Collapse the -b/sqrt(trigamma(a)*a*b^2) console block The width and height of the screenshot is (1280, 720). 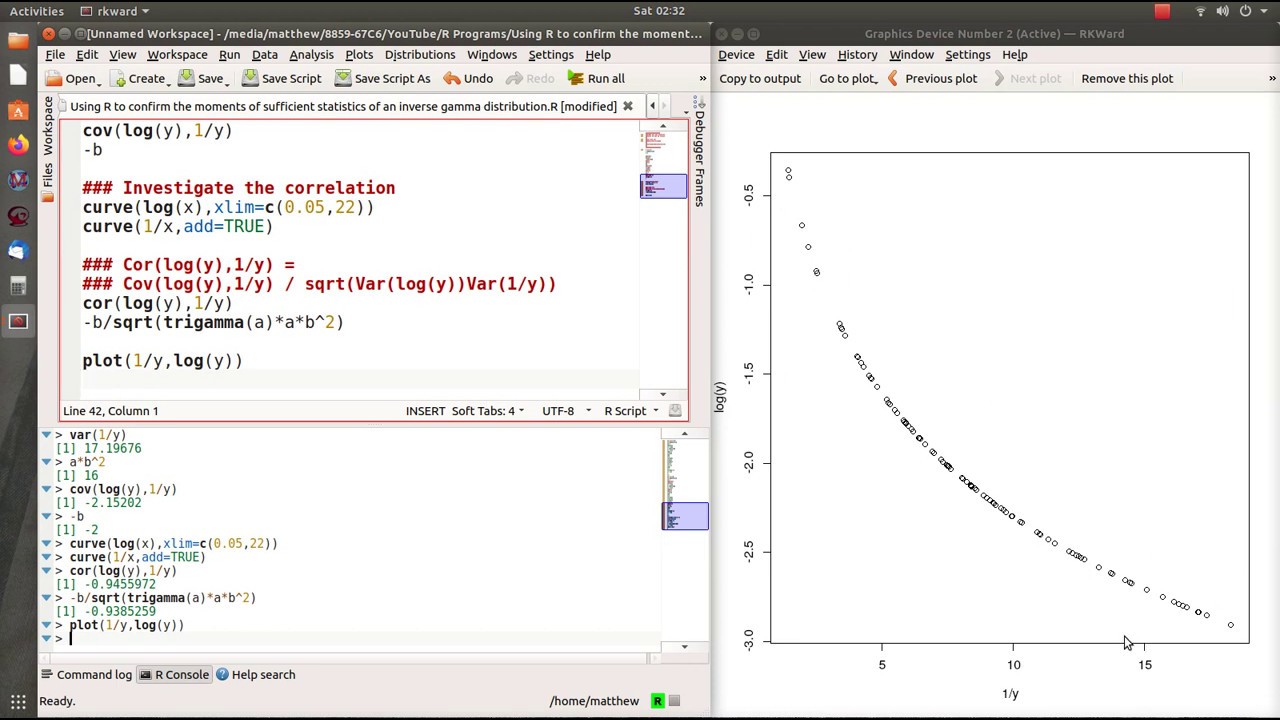click(46, 598)
